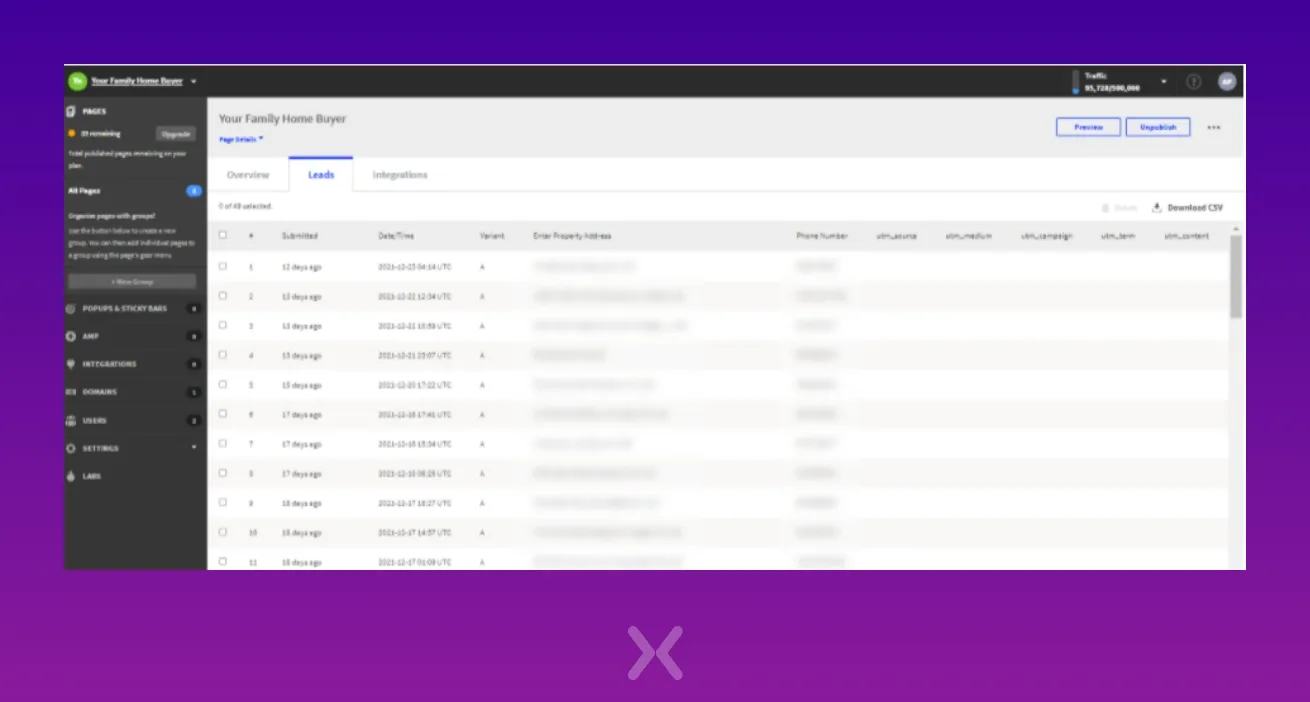Expand the Page Details dropdown
Image resolution: width=1310 pixels, height=702 pixels.
click(x=241, y=139)
